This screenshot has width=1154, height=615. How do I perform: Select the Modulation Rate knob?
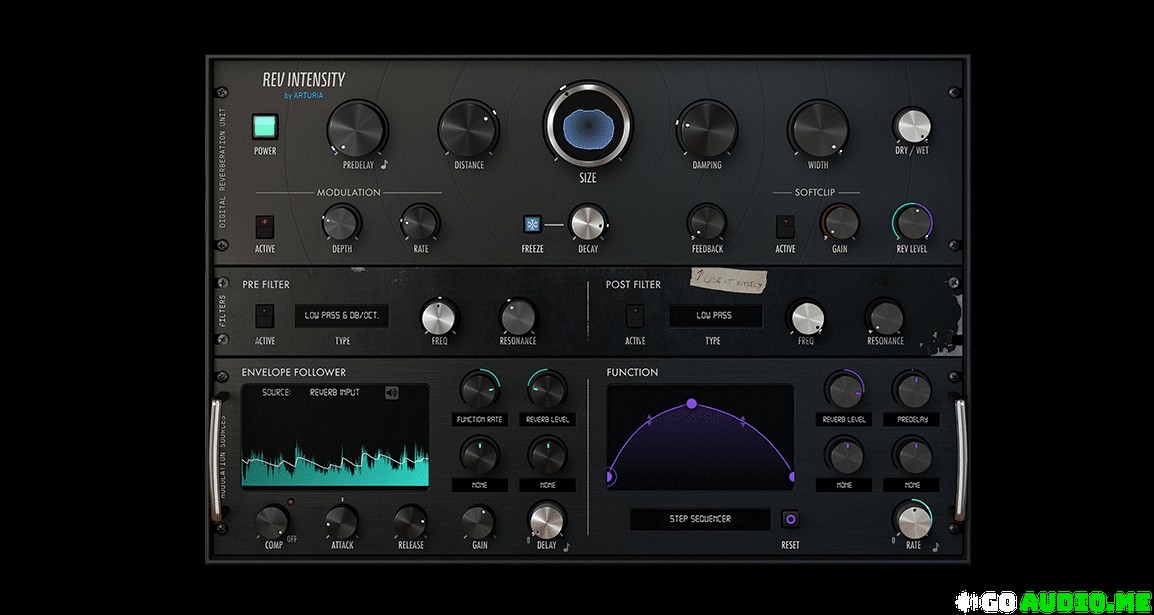tap(420, 222)
